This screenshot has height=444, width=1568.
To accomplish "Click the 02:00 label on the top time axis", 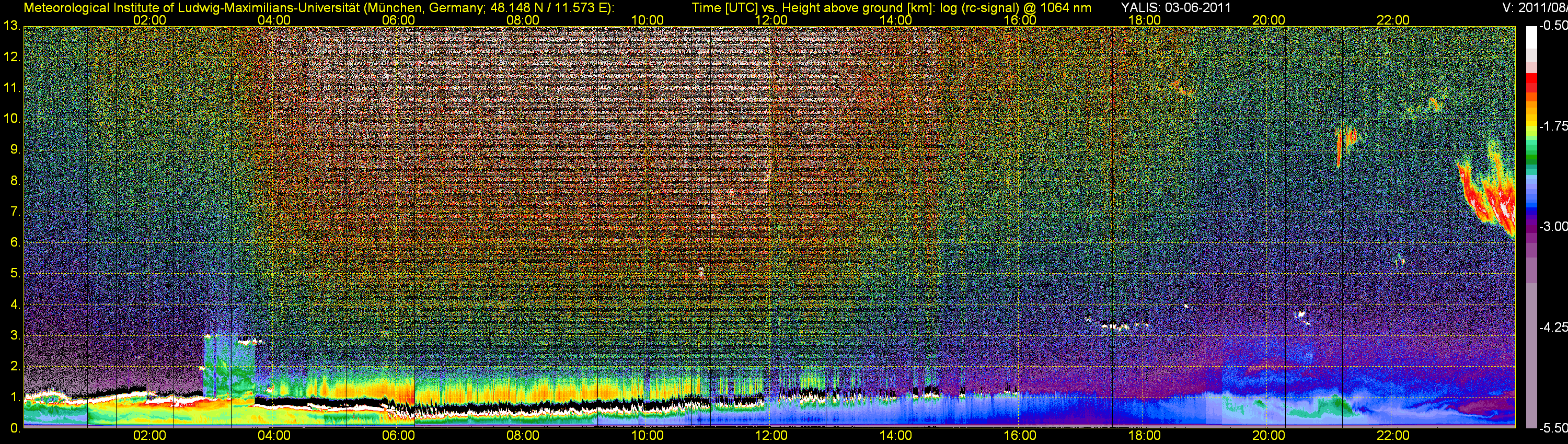I will (149, 20).
